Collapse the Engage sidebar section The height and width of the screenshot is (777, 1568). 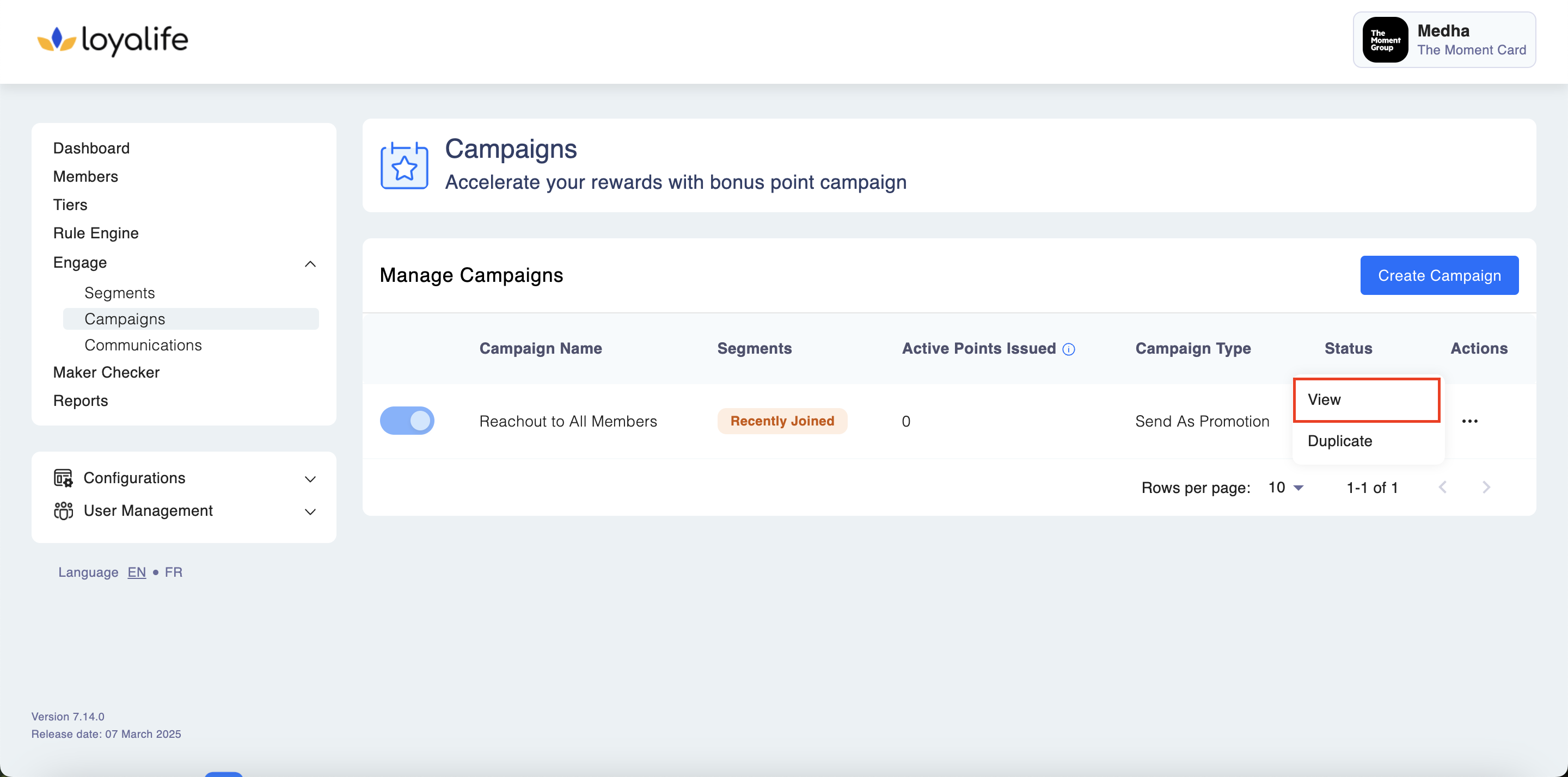pos(310,263)
